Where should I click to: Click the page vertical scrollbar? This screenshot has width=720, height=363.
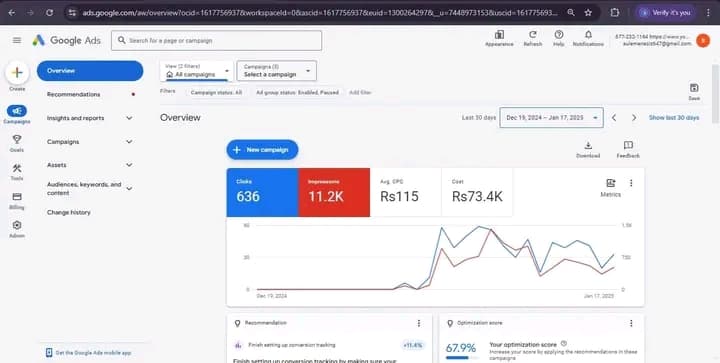715,94
